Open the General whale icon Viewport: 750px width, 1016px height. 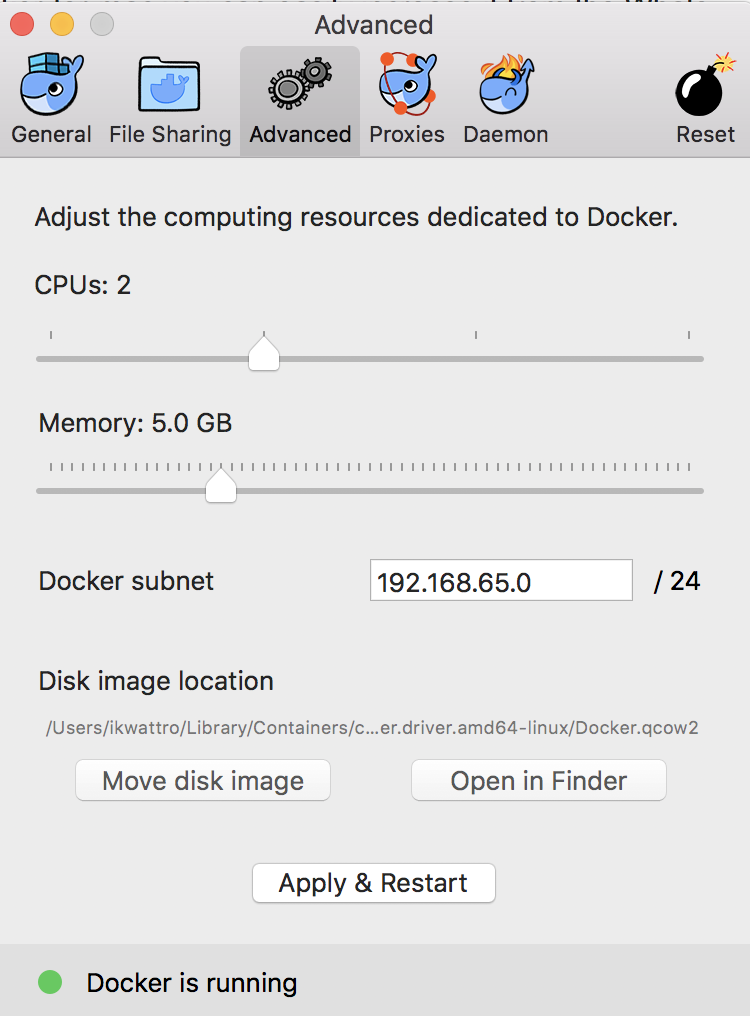coord(51,85)
